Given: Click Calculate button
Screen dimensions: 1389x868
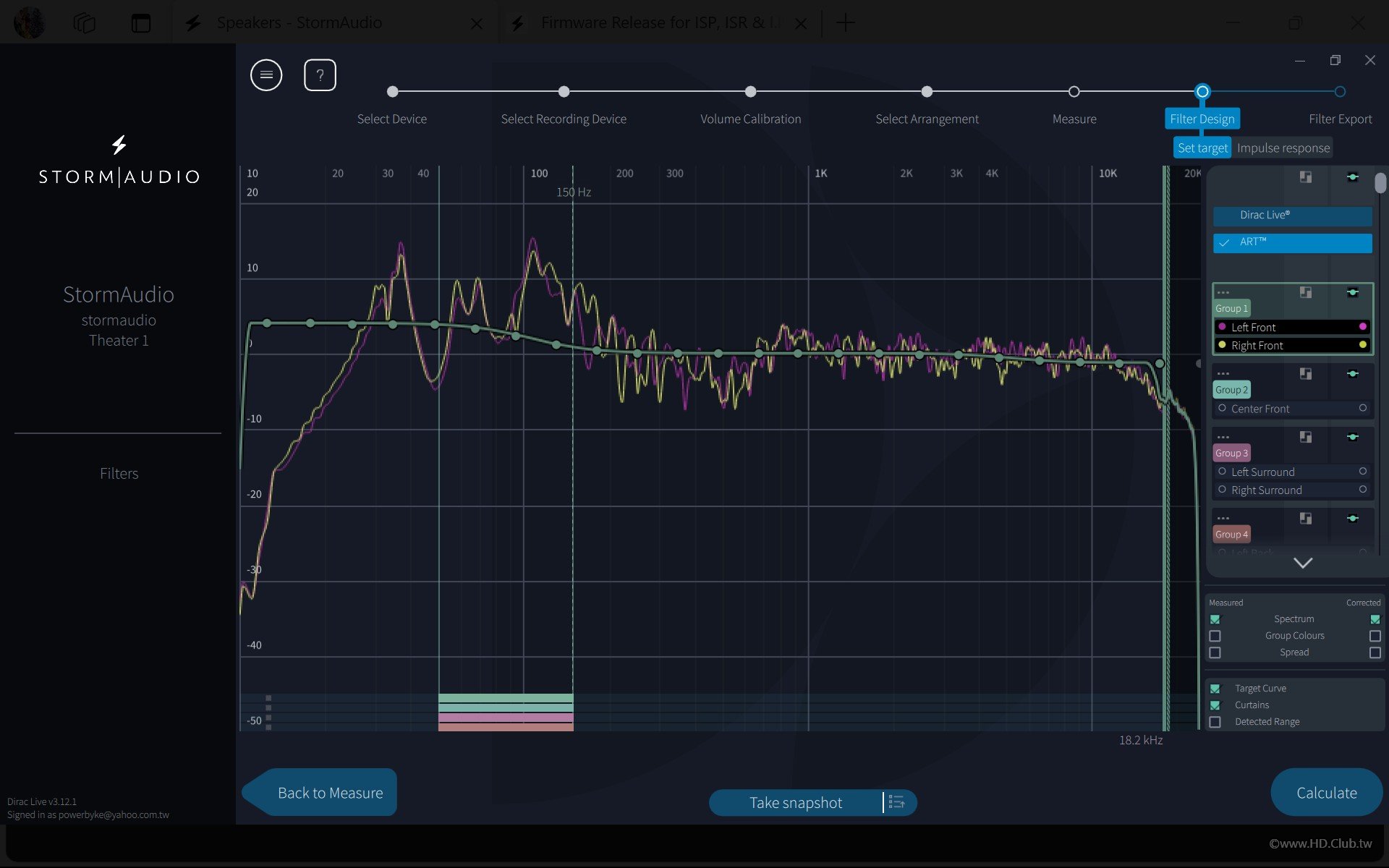Looking at the screenshot, I should [1326, 792].
